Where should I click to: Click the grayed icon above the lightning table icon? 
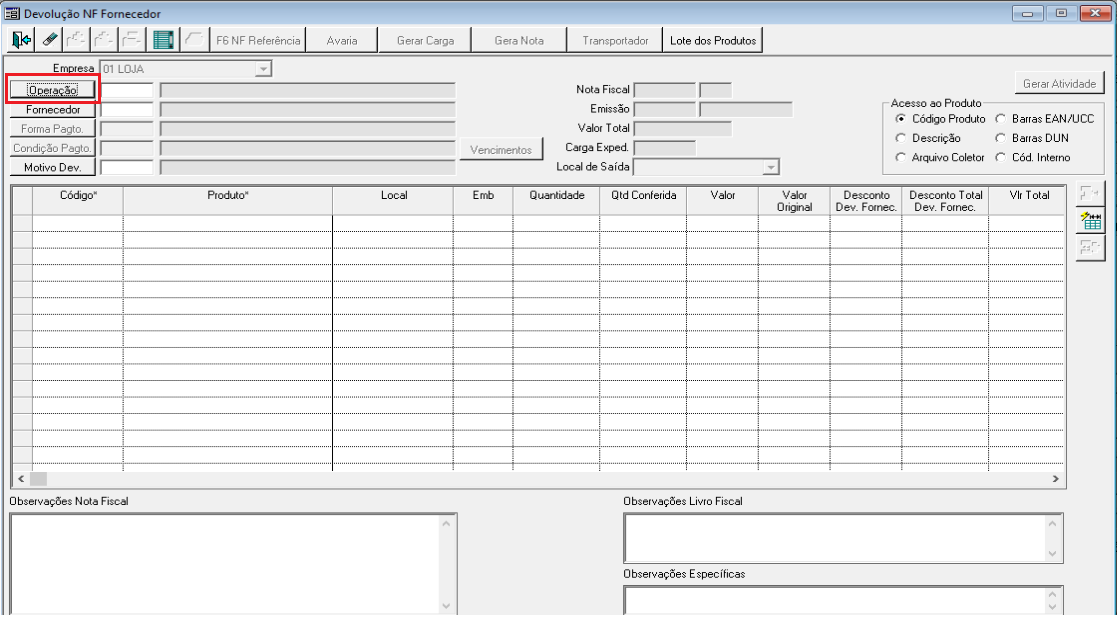1090,194
